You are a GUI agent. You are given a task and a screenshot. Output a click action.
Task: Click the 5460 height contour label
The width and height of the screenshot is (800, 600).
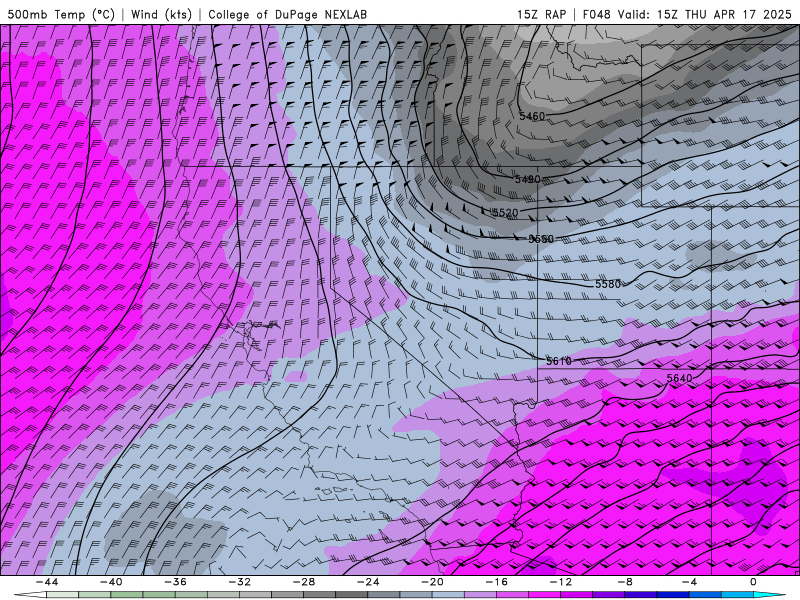click(532, 116)
